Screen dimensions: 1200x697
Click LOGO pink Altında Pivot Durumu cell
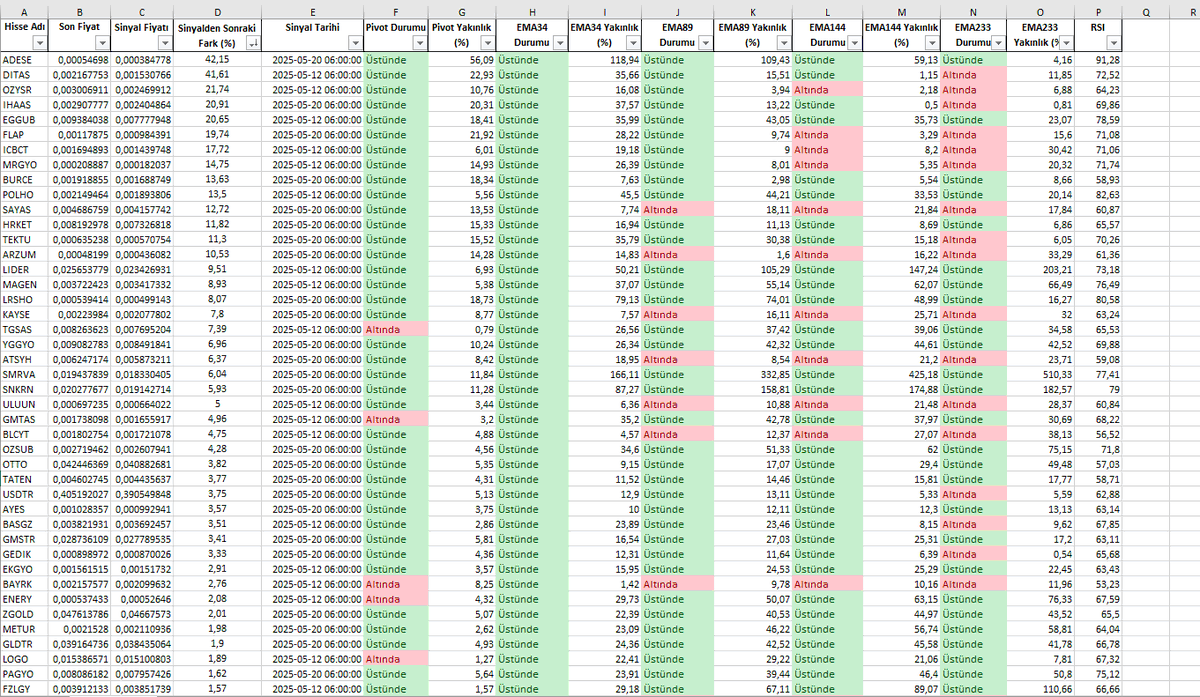pos(396,658)
